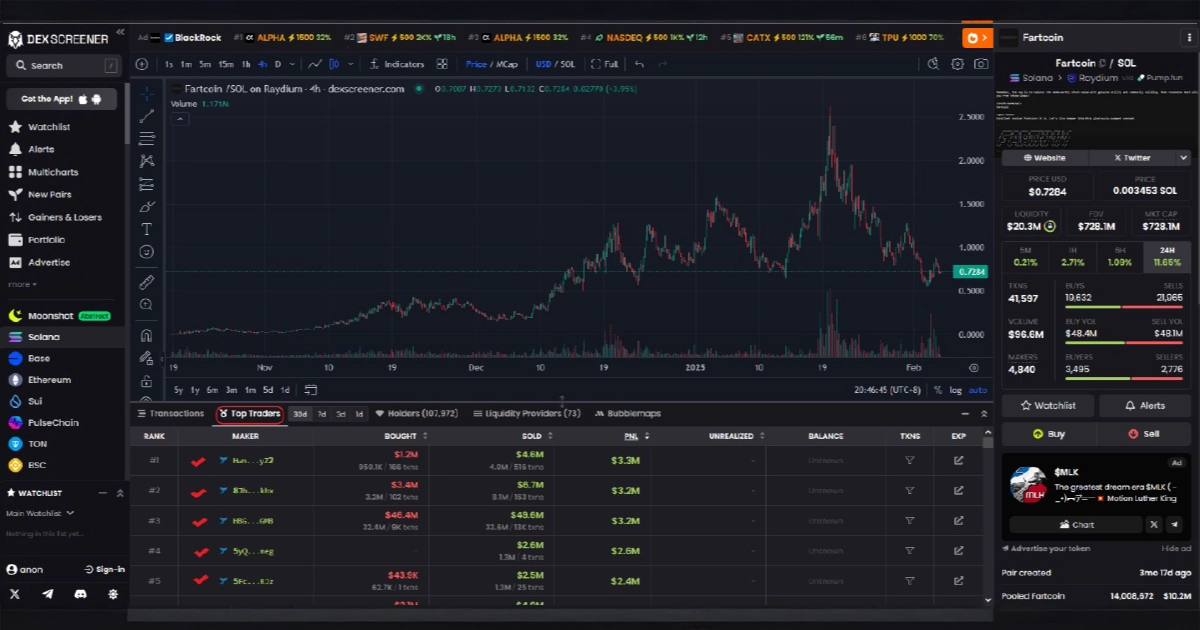The height and width of the screenshot is (630, 1200).
Task: Open the emoji icons tool
Action: pos(147,252)
